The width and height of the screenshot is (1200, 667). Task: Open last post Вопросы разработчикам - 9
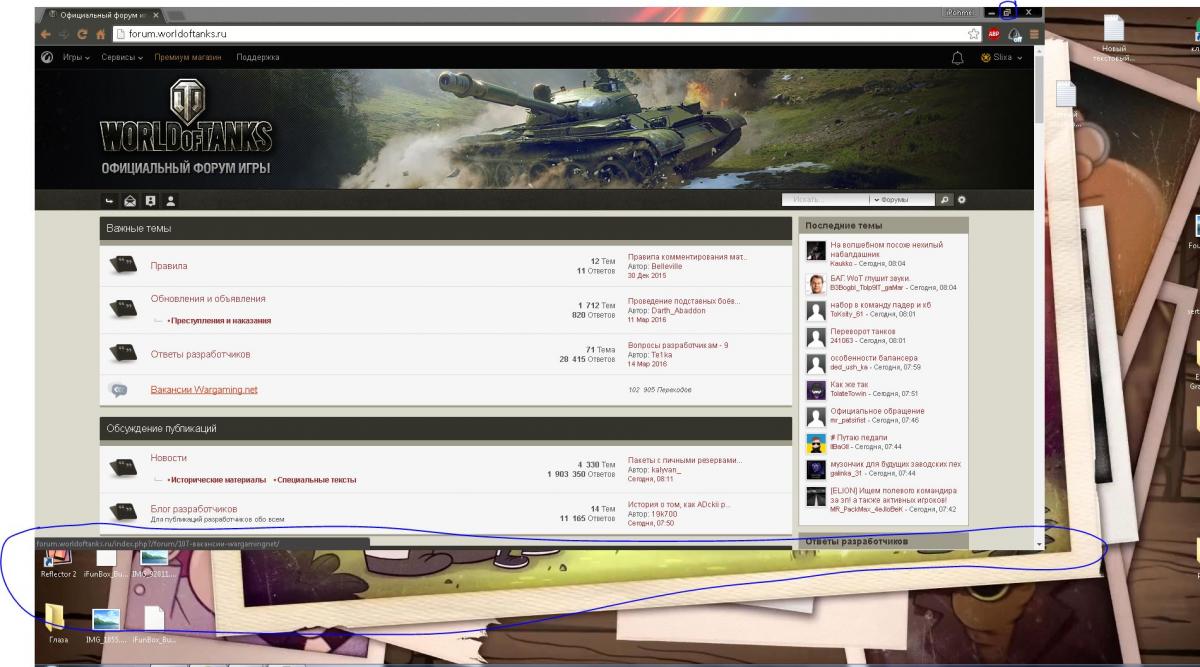pyautogui.click(x=678, y=345)
